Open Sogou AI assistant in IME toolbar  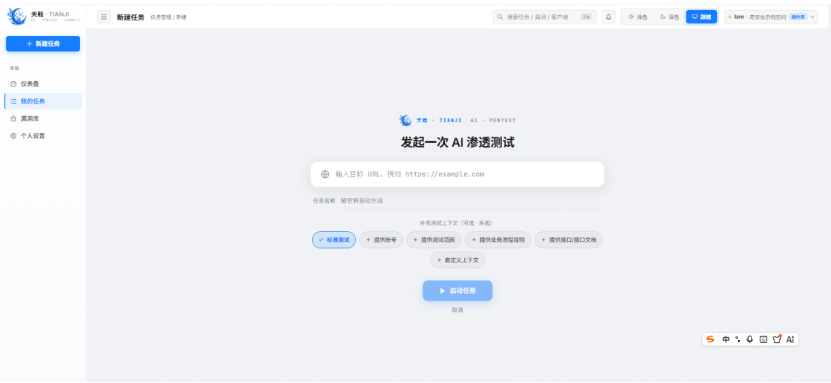790,340
